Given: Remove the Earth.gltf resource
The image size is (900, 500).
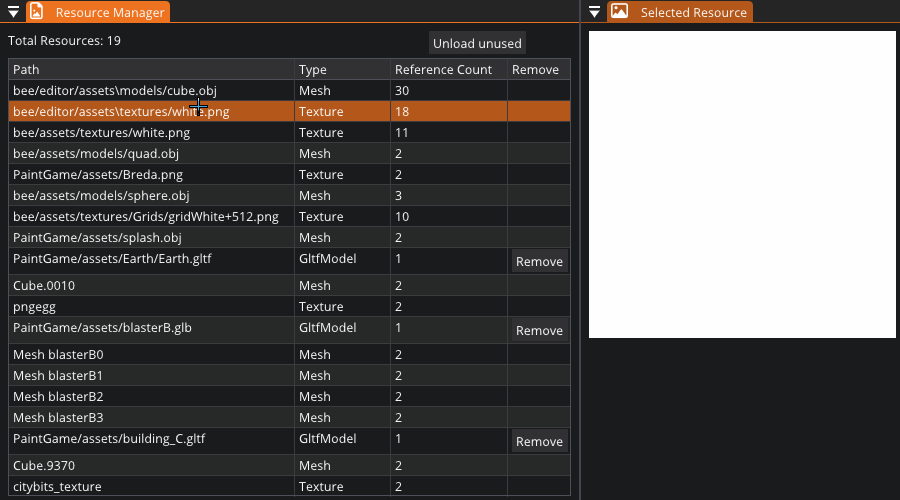Looking at the screenshot, I should pyautogui.click(x=539, y=262).
